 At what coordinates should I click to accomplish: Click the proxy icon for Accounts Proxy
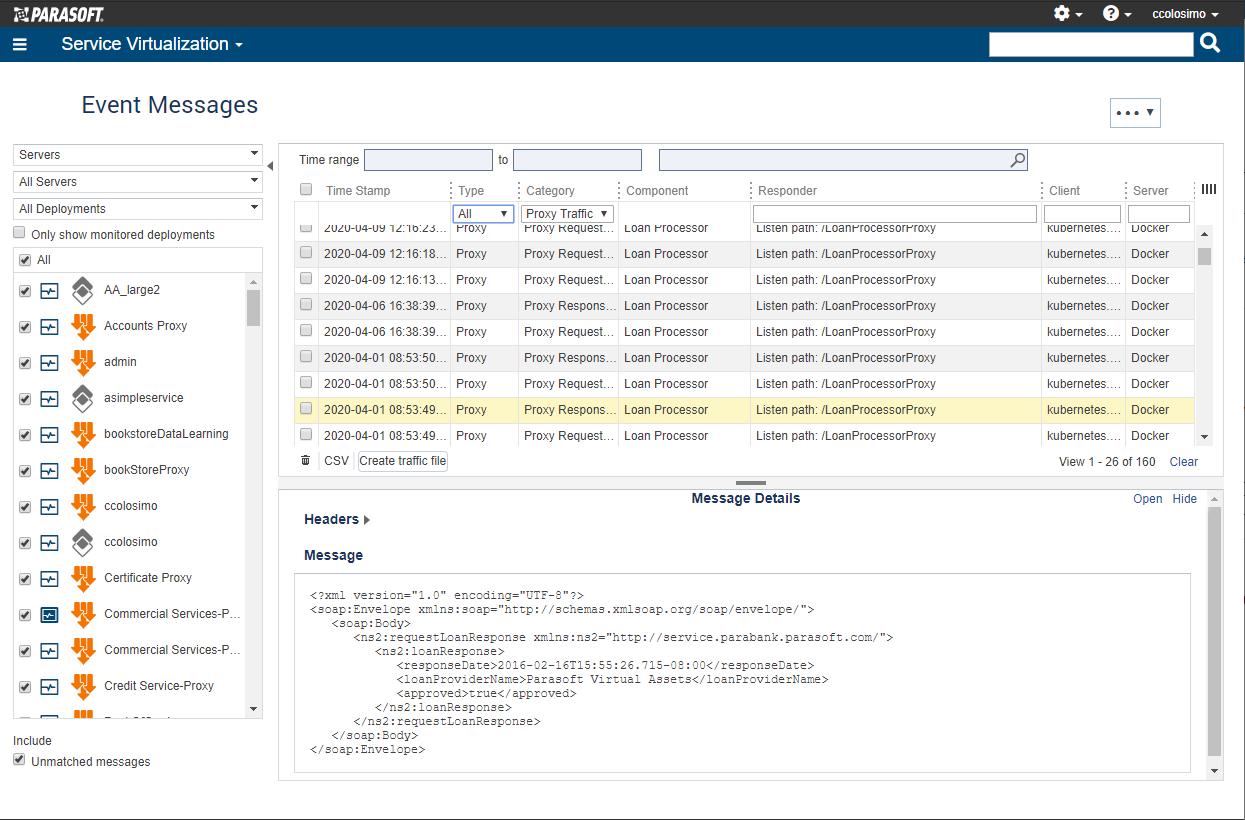click(x=83, y=326)
